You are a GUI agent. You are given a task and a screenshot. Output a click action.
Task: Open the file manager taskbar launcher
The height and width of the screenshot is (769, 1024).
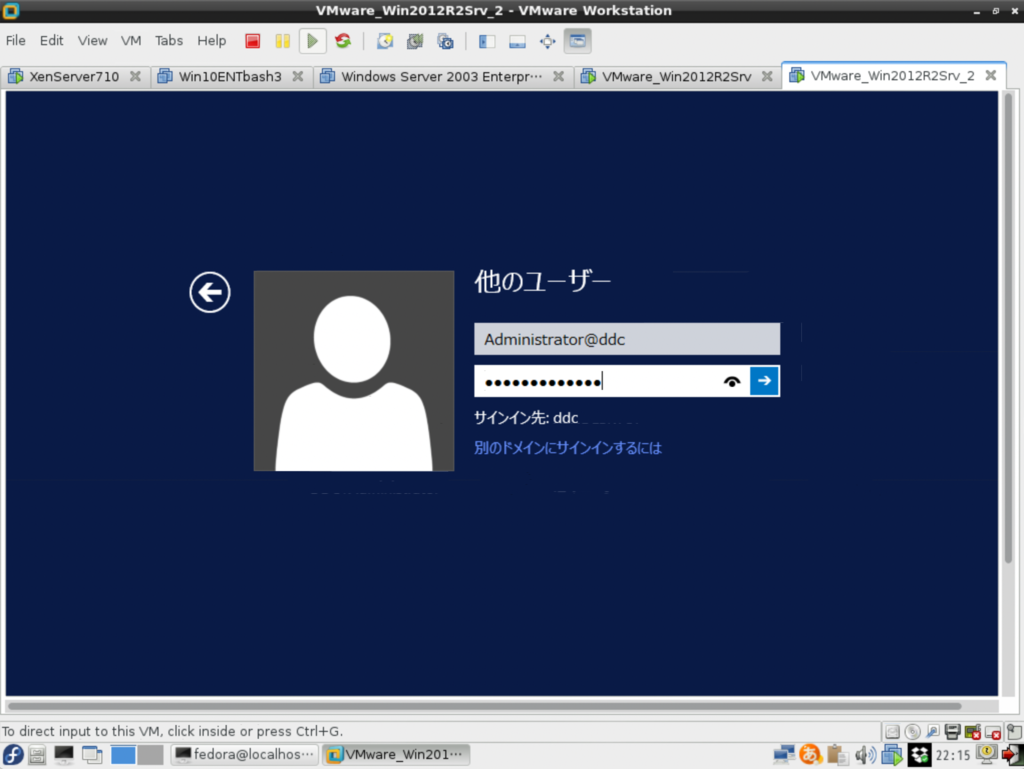tap(37, 755)
